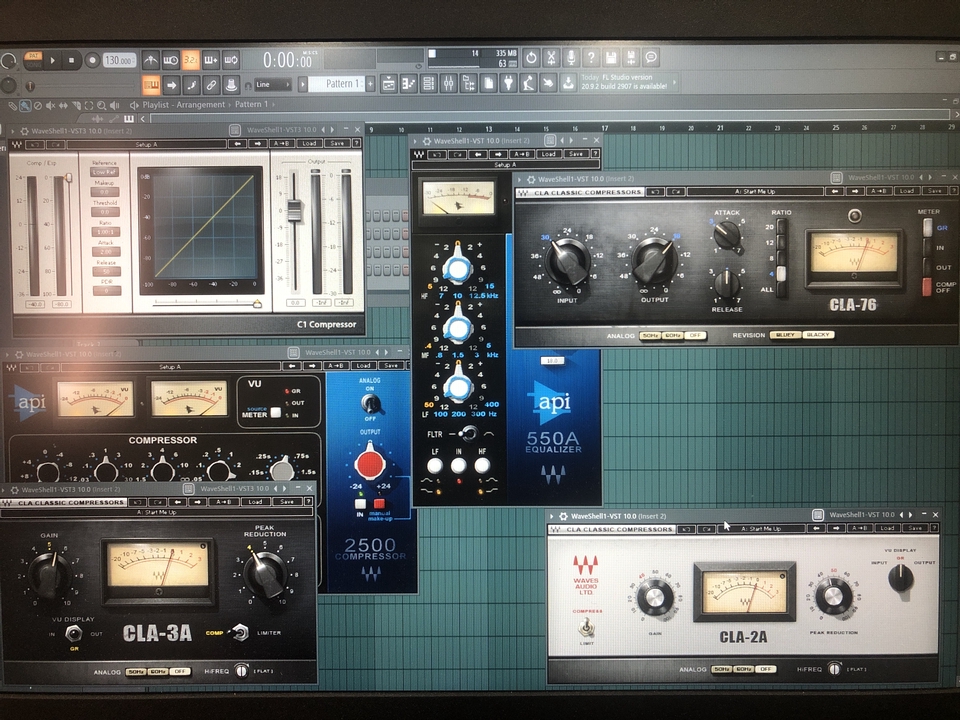Image resolution: width=960 pixels, height=720 pixels.
Task: Toggle typing keyboard to piano icon
Action: coord(151,84)
